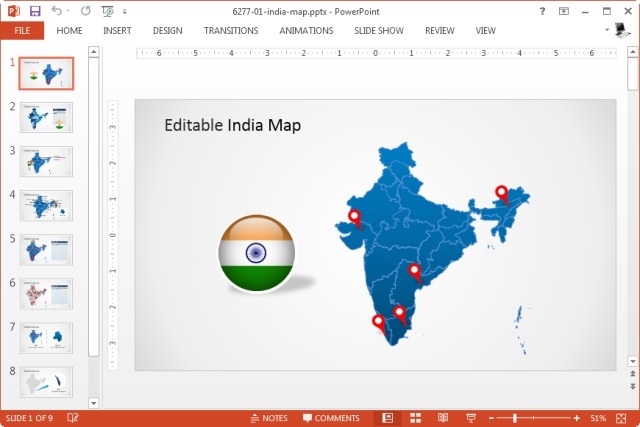Switch to the HOME ribbon tab
This screenshot has height=427, width=640.
(x=69, y=31)
